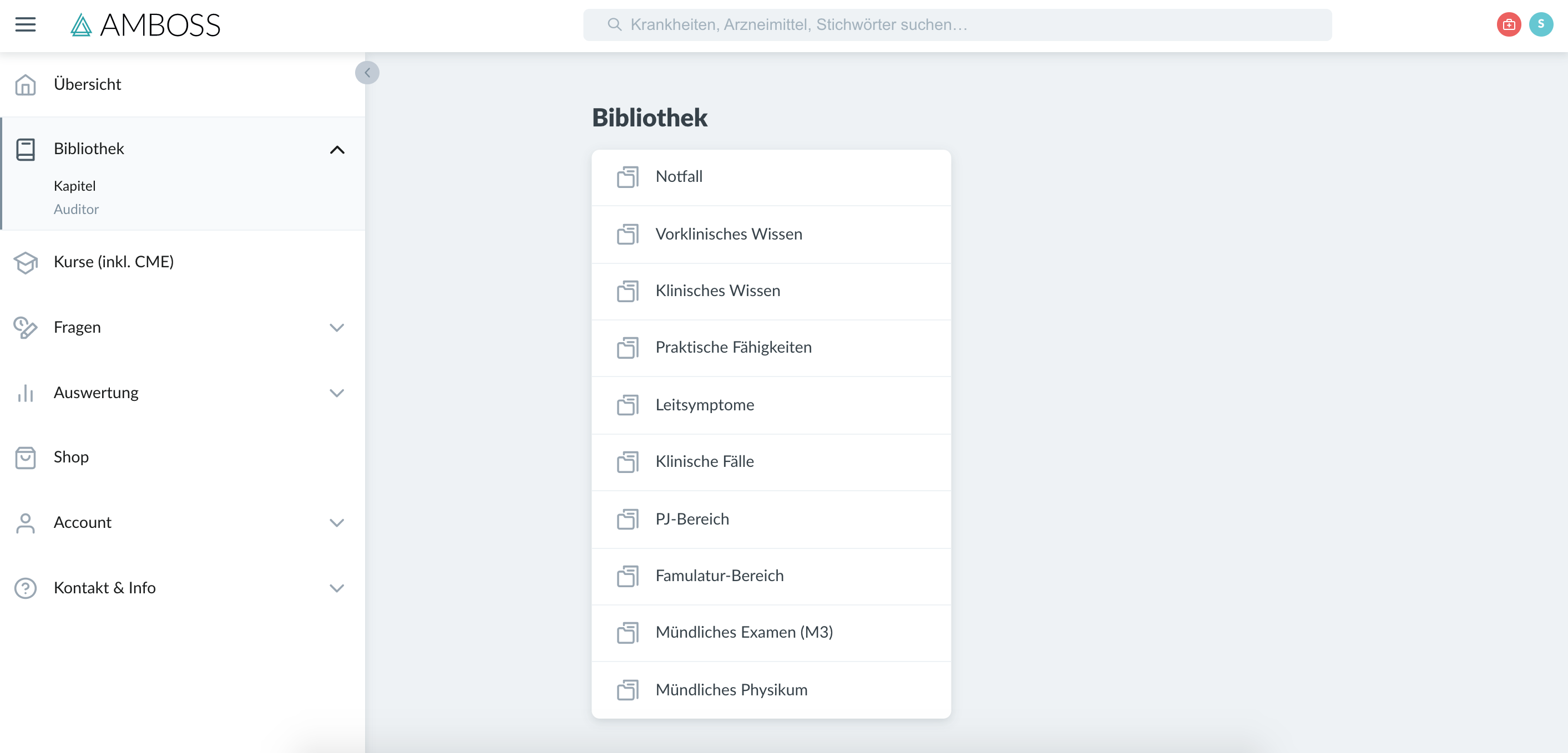The image size is (1568, 753).
Task: Click the Shop bag icon
Action: (x=25, y=457)
